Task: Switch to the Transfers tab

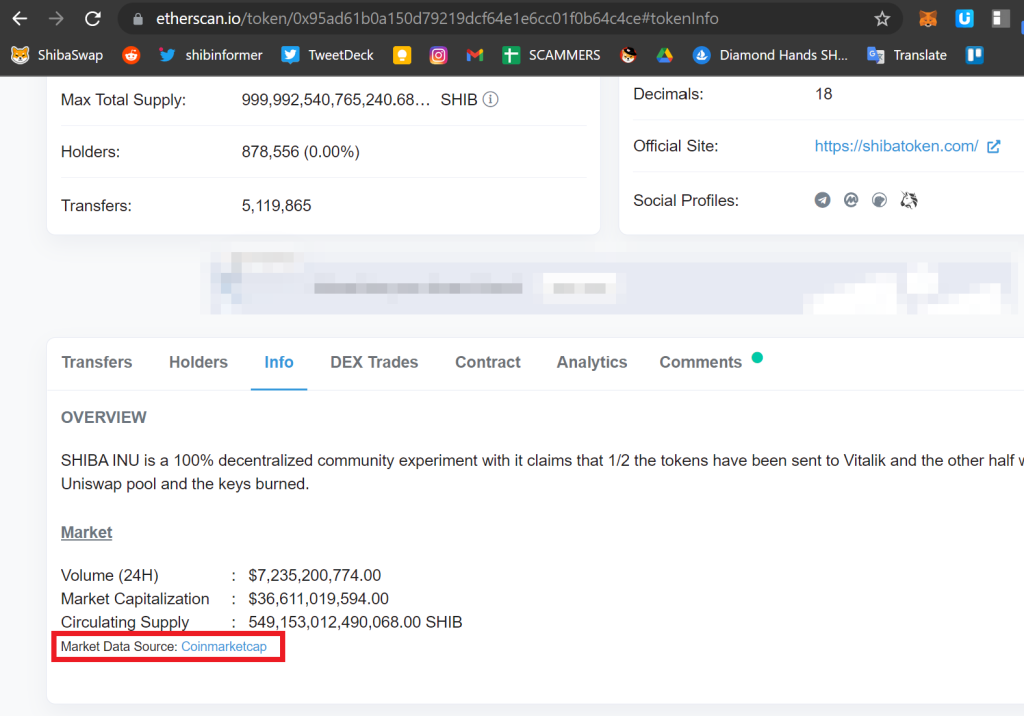Action: 97,362
